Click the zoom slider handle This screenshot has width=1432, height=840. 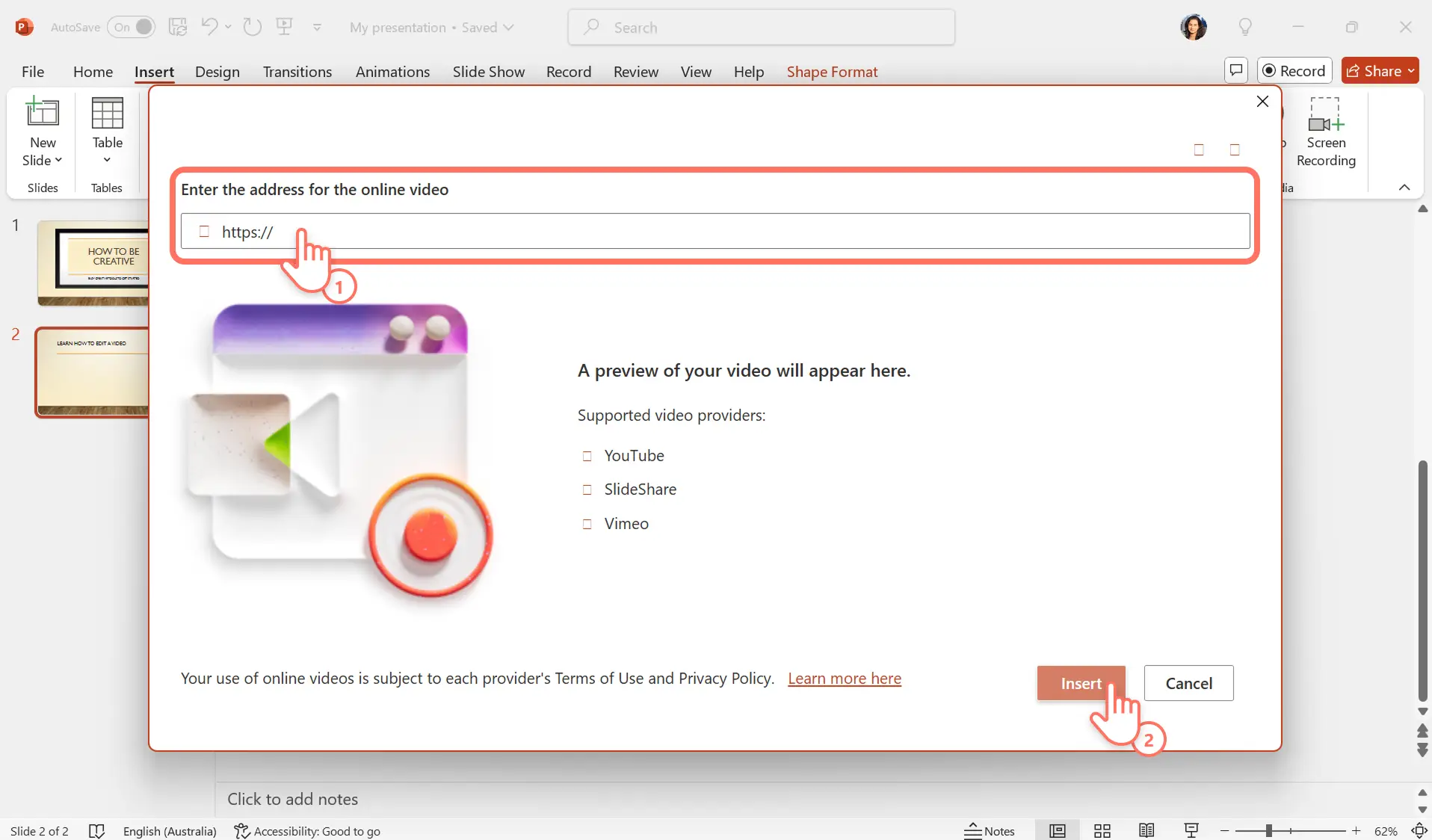pyautogui.click(x=1268, y=831)
